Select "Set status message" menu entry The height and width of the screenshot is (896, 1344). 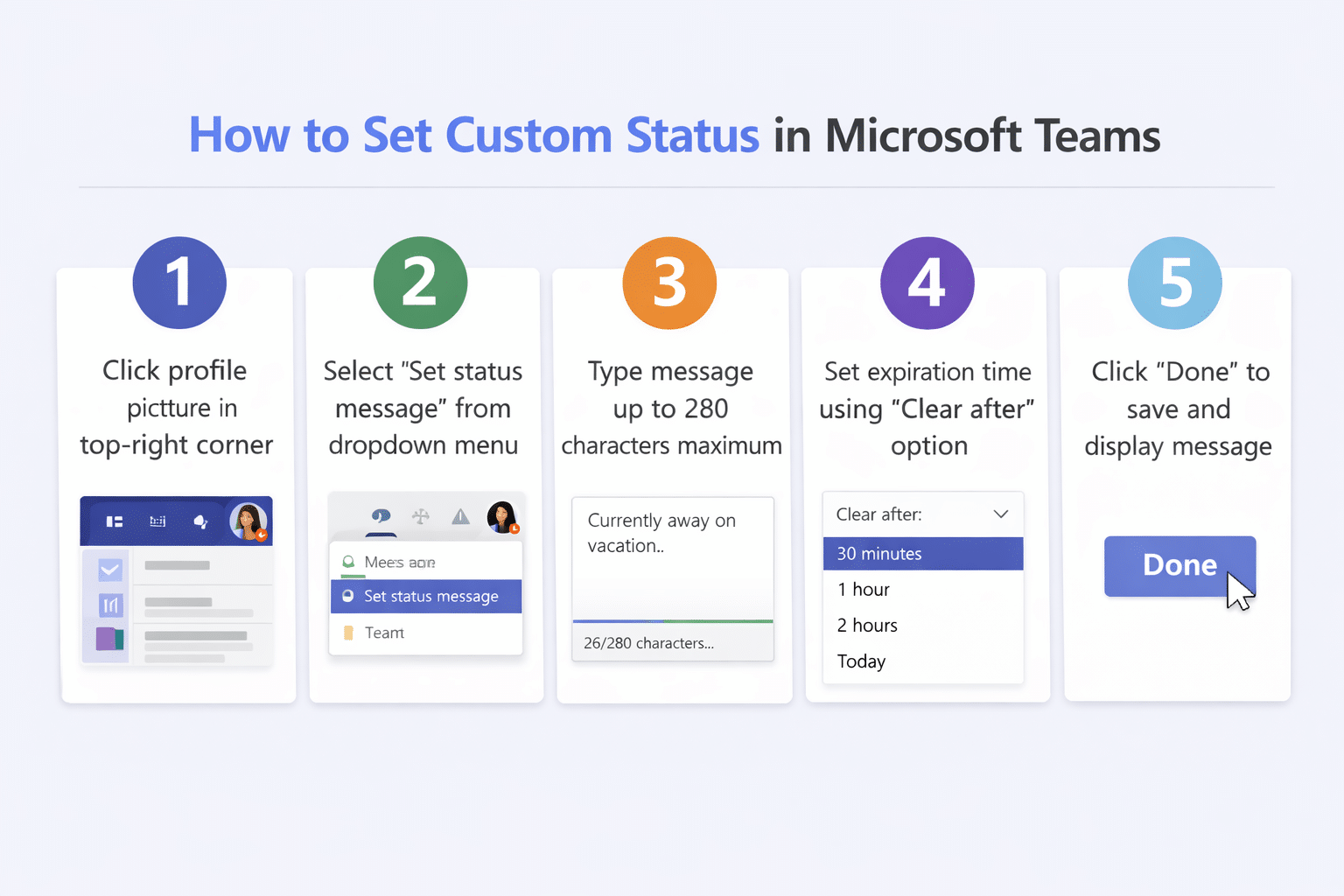tap(426, 596)
